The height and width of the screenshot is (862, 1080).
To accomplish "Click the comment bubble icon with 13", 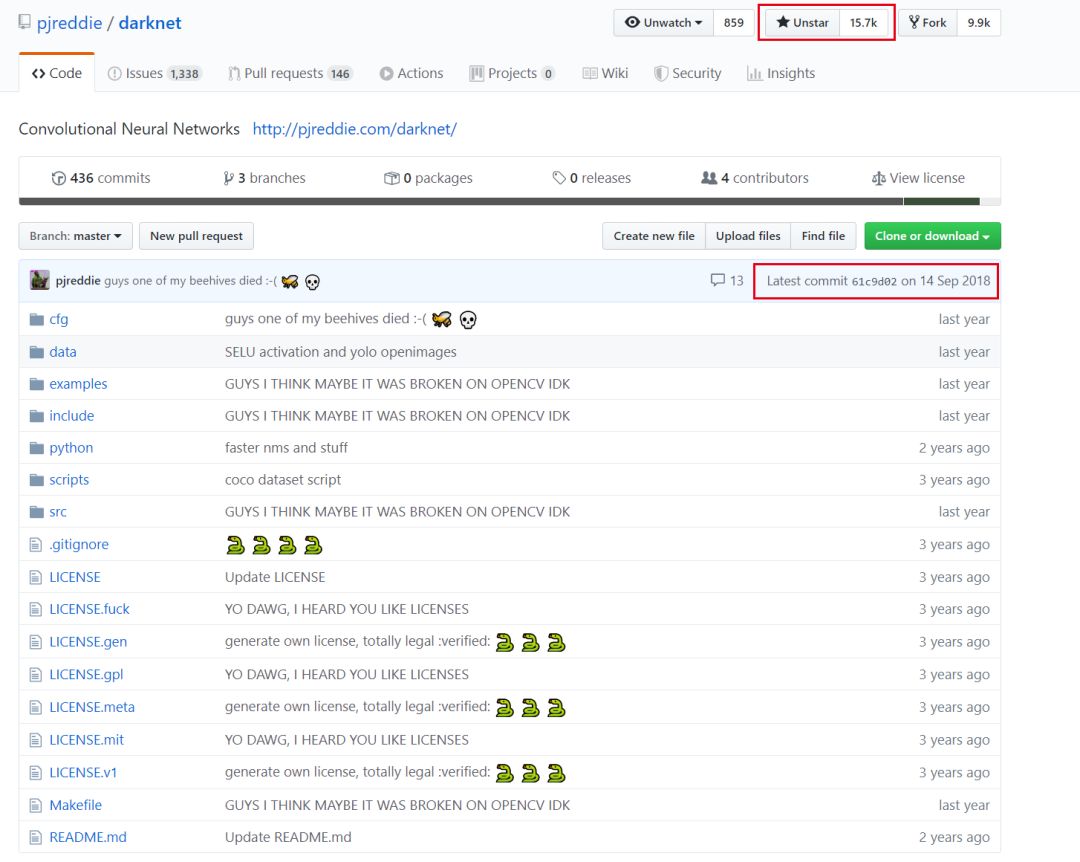I will [717, 281].
